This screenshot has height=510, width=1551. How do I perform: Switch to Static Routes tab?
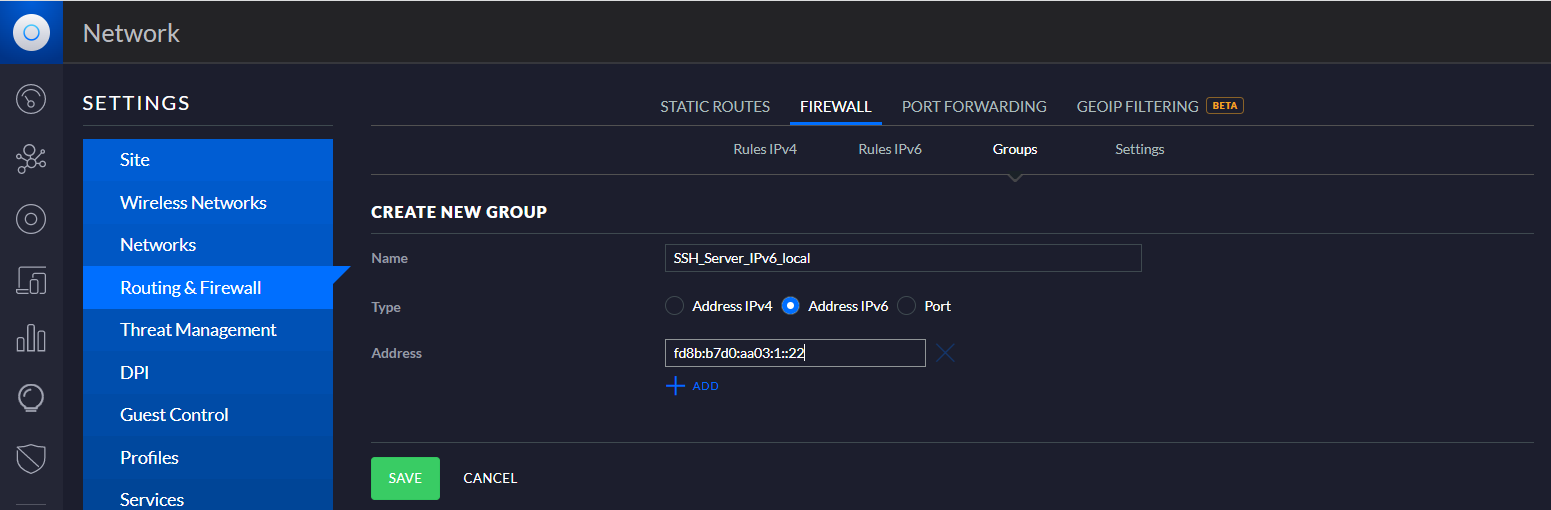click(x=715, y=106)
